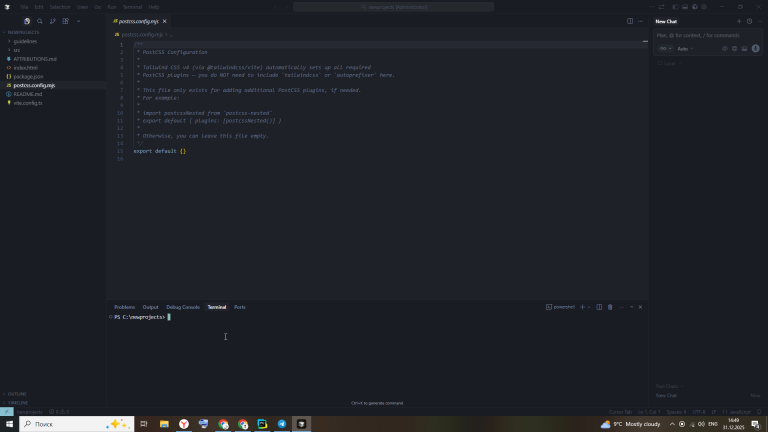Open the Auto model dropdown
This screenshot has height=432, width=768.
(x=685, y=48)
